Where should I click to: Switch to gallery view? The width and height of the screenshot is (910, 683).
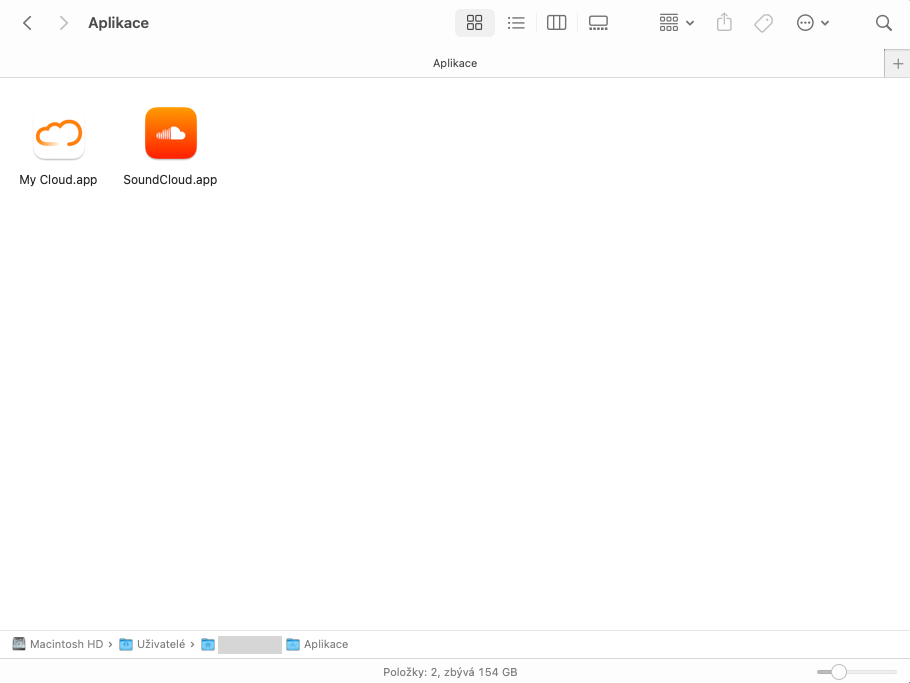coord(598,23)
